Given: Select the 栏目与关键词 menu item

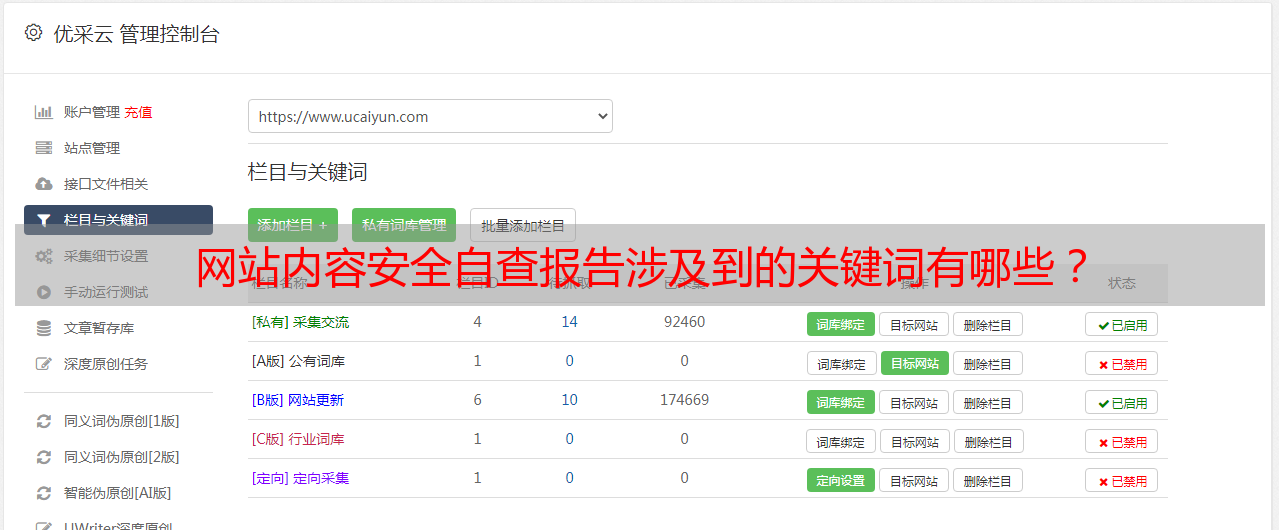Looking at the screenshot, I should pos(118,220).
